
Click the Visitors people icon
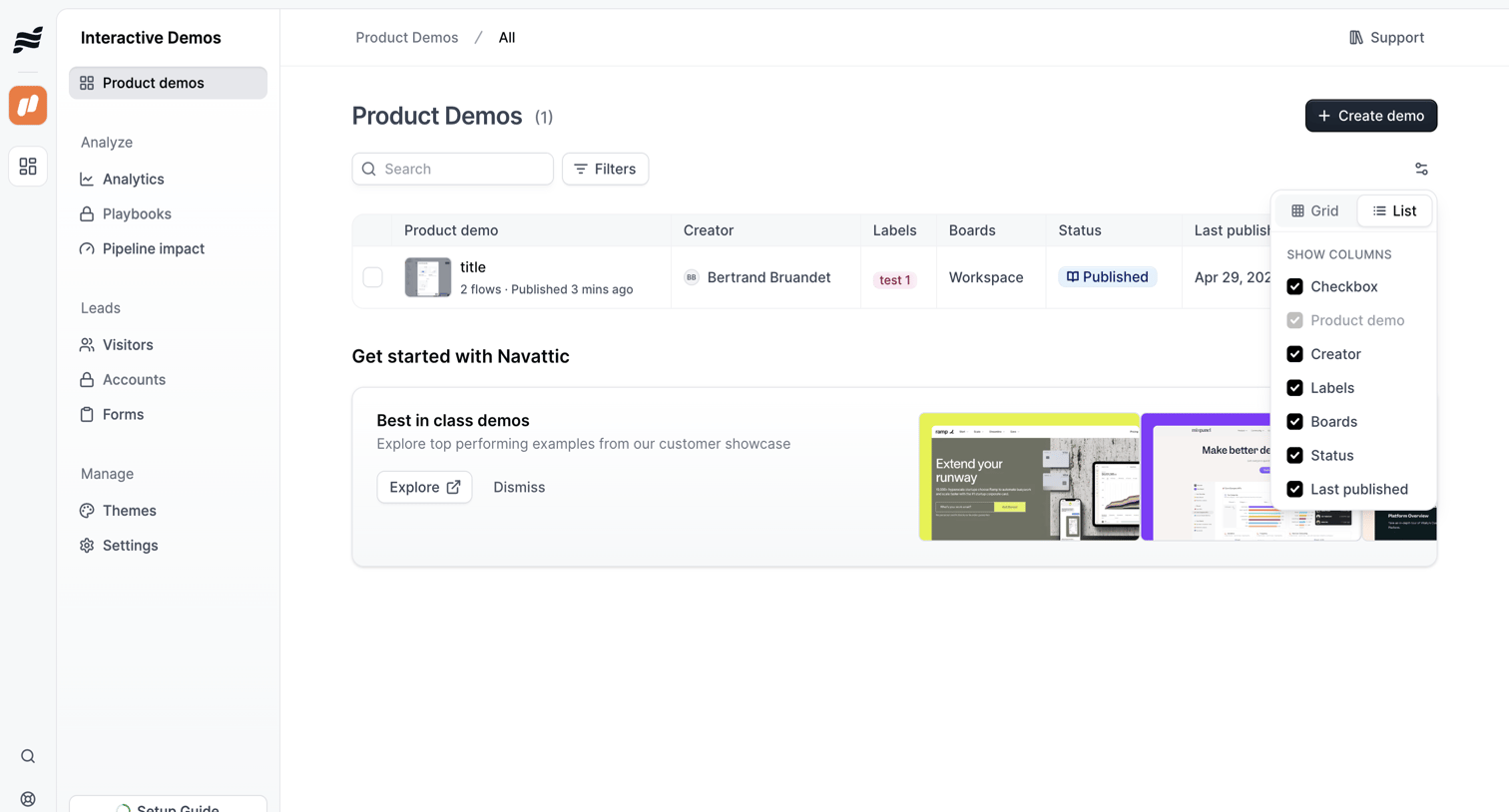[x=87, y=345]
